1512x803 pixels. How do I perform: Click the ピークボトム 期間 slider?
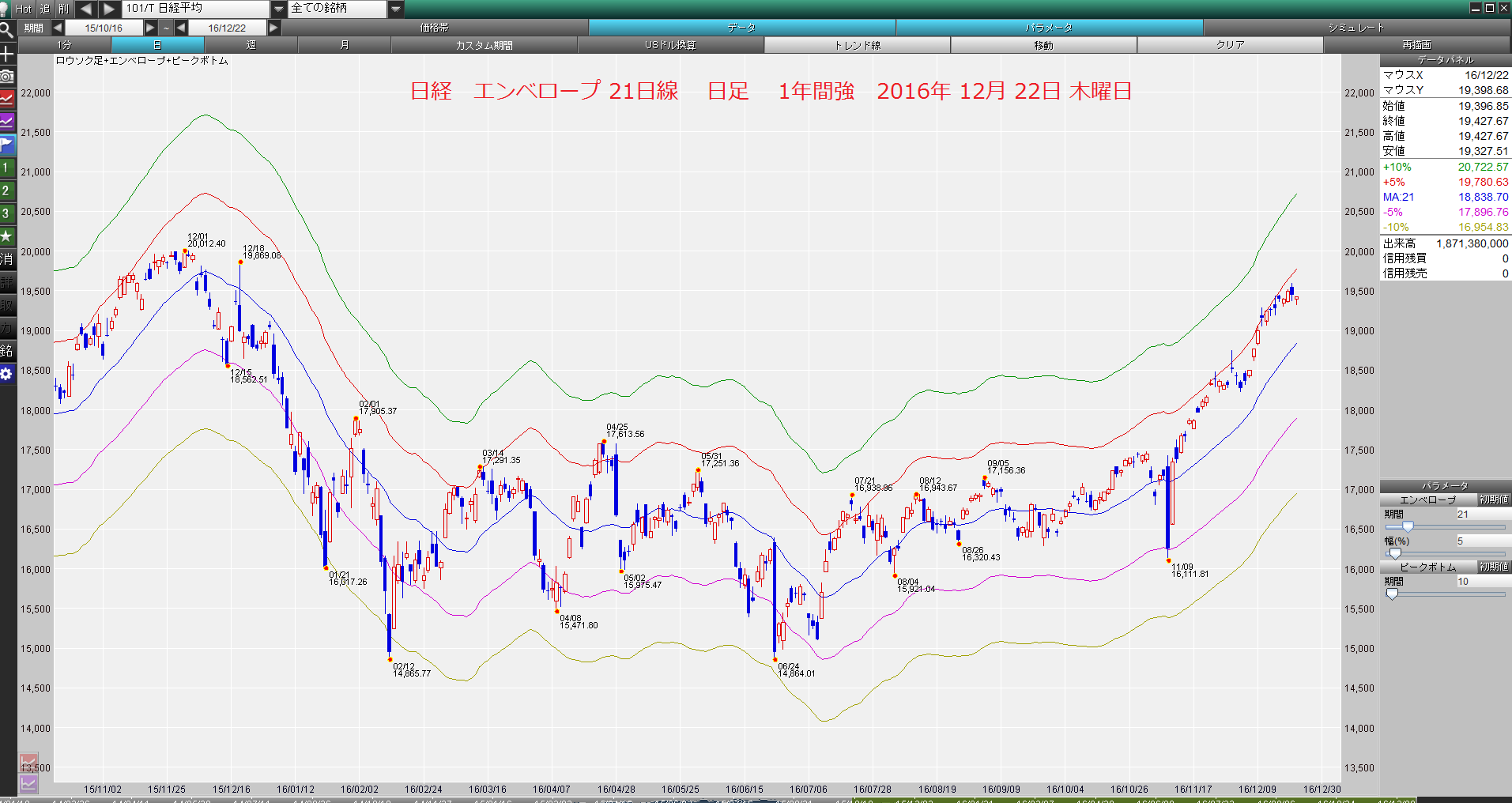[1446, 594]
